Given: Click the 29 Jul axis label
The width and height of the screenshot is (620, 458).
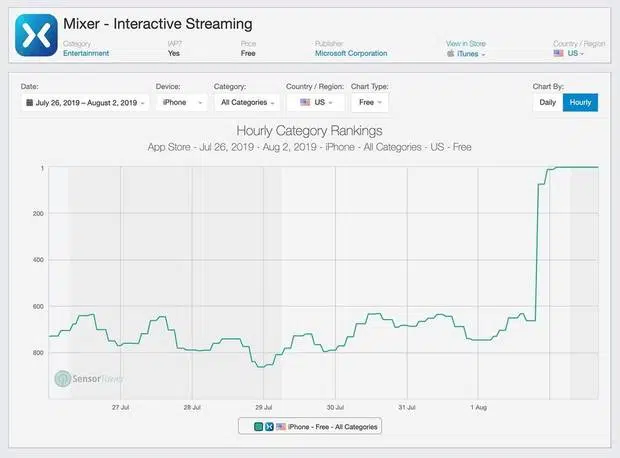Looking at the screenshot, I should 263,407.
